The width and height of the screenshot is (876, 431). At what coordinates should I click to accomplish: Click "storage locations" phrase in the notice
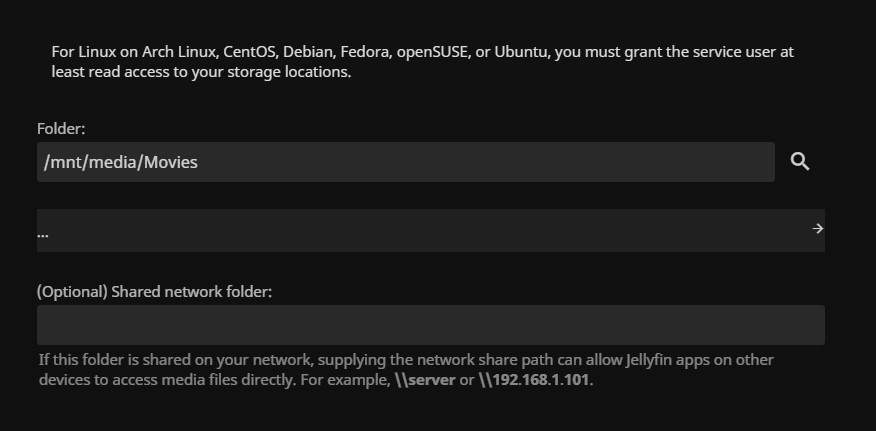[x=288, y=73]
